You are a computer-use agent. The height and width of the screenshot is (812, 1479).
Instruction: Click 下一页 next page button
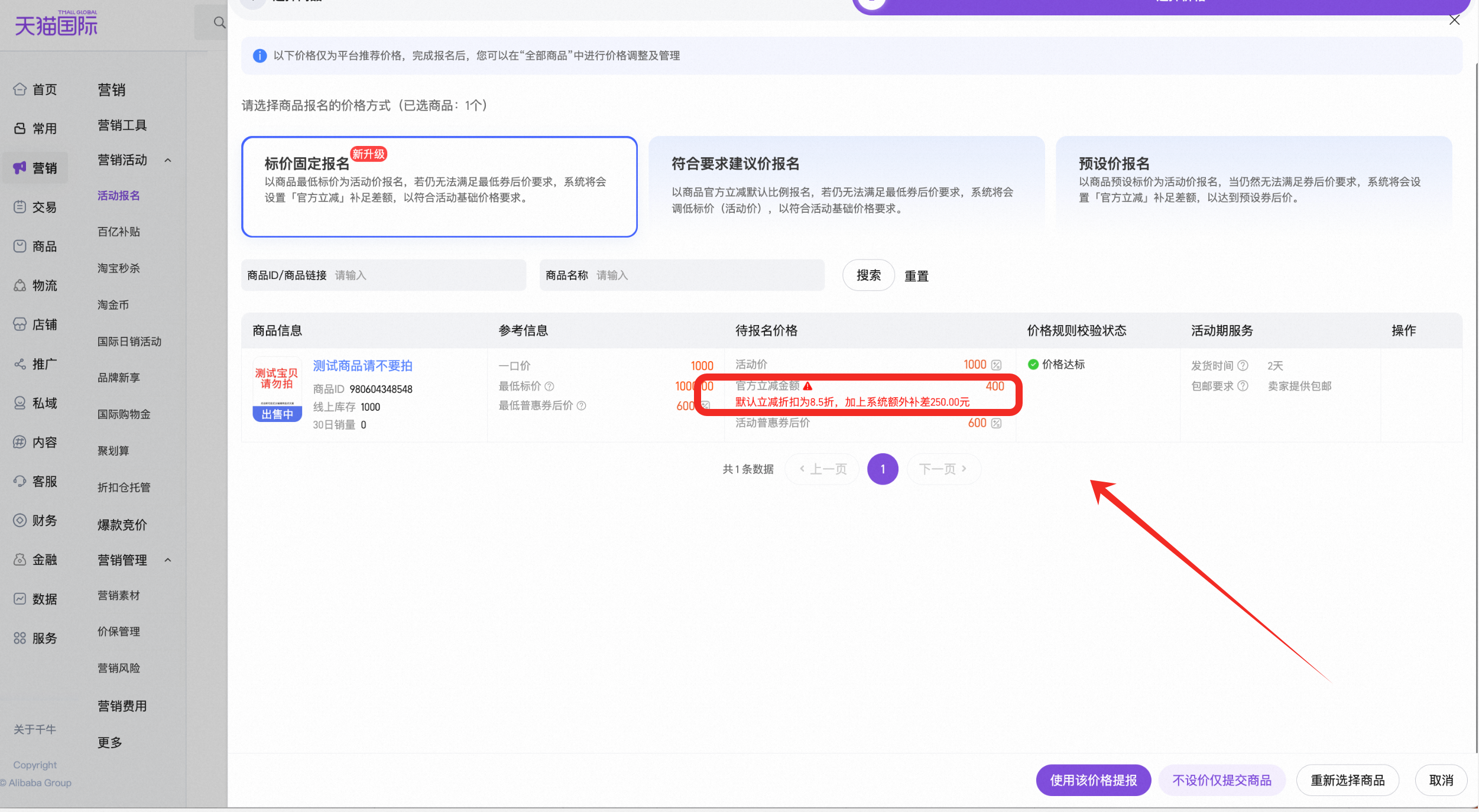coord(944,469)
